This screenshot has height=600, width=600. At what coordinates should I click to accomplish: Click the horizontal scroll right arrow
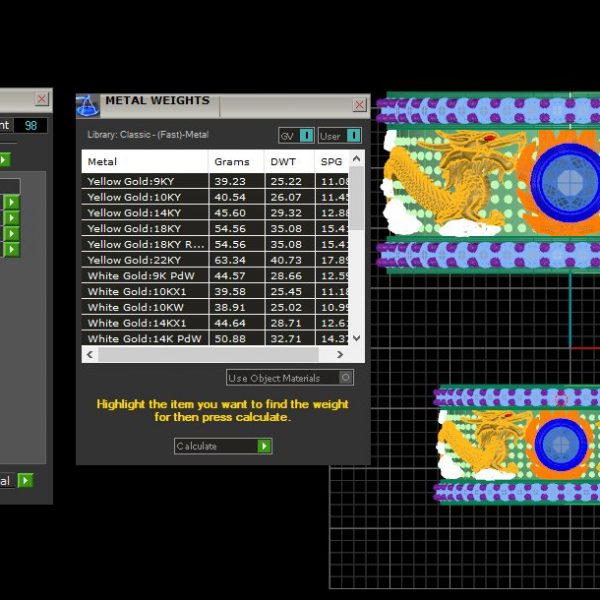tap(339, 354)
